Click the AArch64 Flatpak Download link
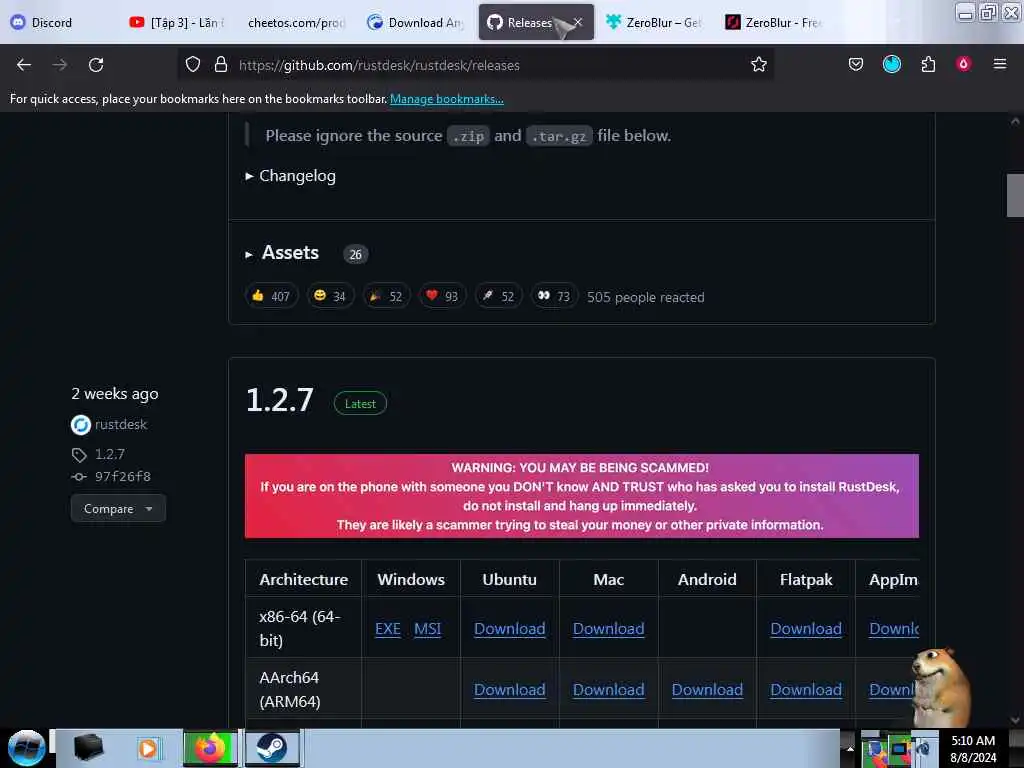This screenshot has width=1024, height=768. (x=806, y=690)
